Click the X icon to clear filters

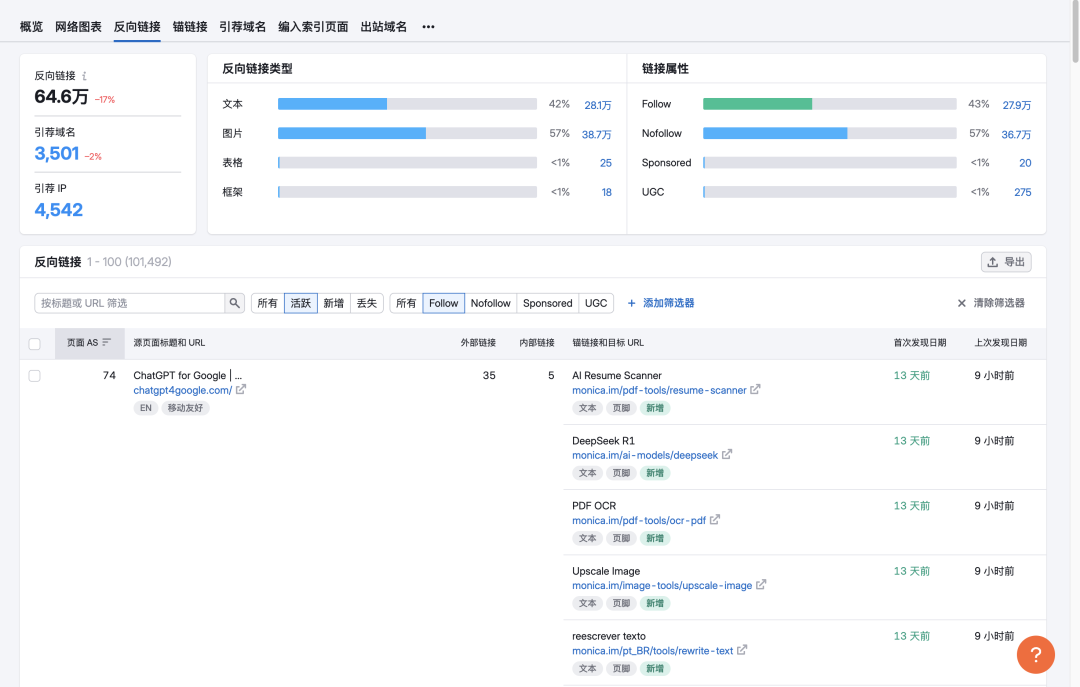pyautogui.click(x=962, y=303)
